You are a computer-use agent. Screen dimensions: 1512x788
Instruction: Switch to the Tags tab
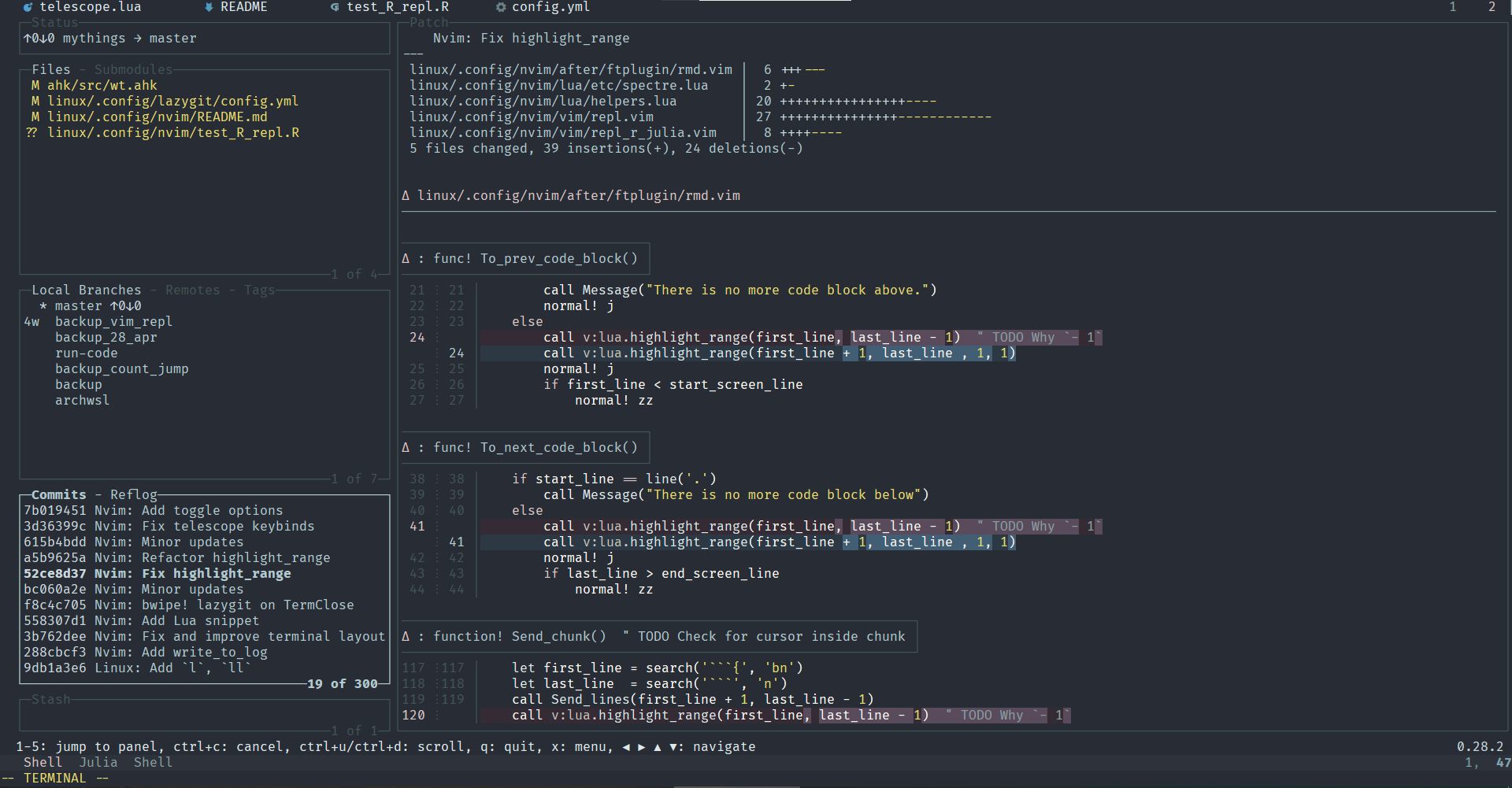(x=260, y=290)
